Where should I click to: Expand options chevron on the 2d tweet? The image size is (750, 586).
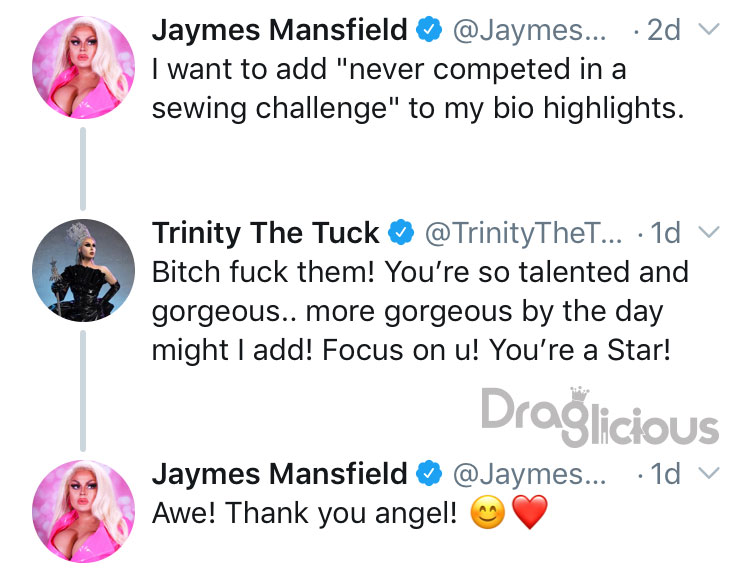pyautogui.click(x=709, y=30)
